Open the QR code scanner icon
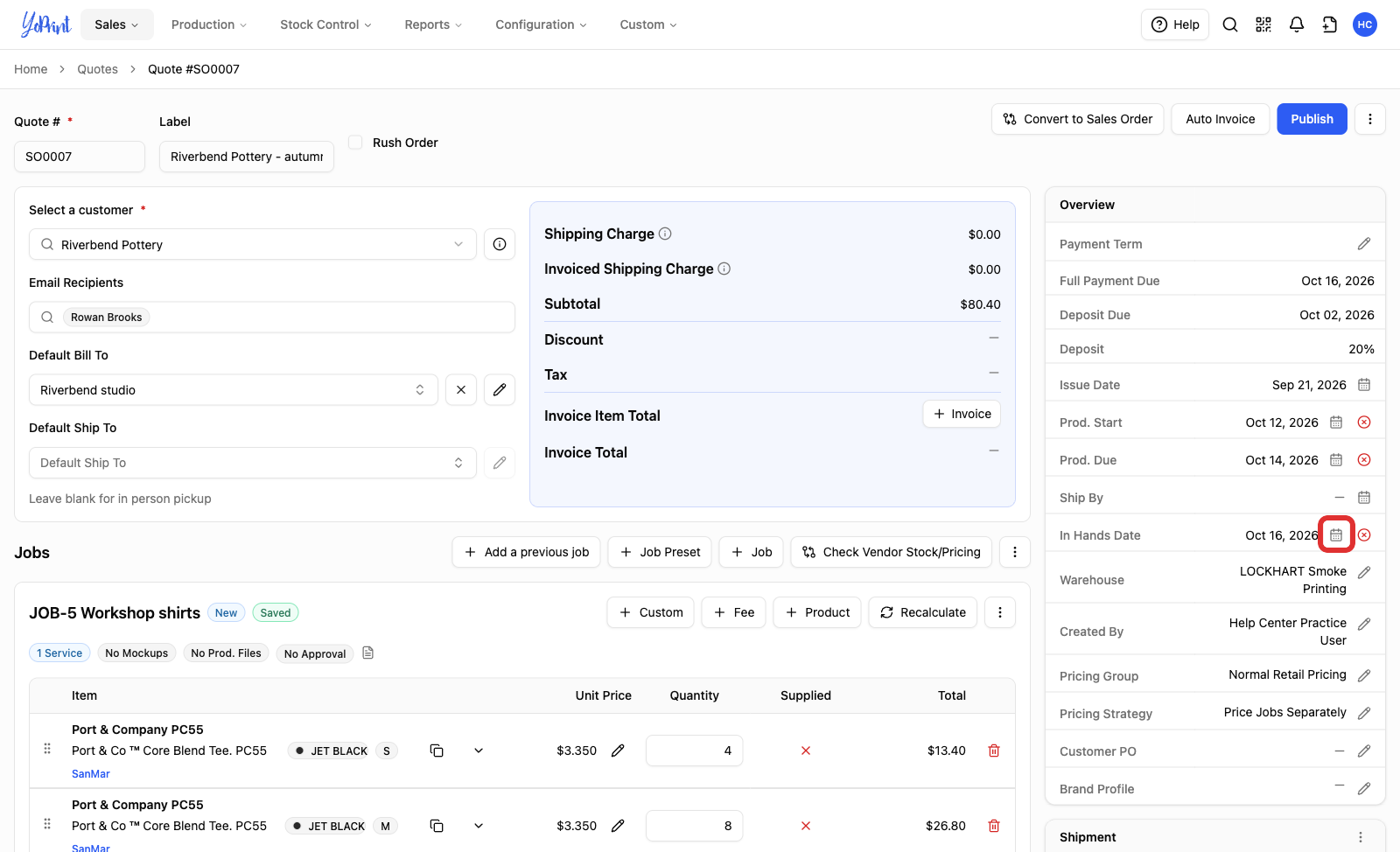1400x852 pixels. (1263, 24)
